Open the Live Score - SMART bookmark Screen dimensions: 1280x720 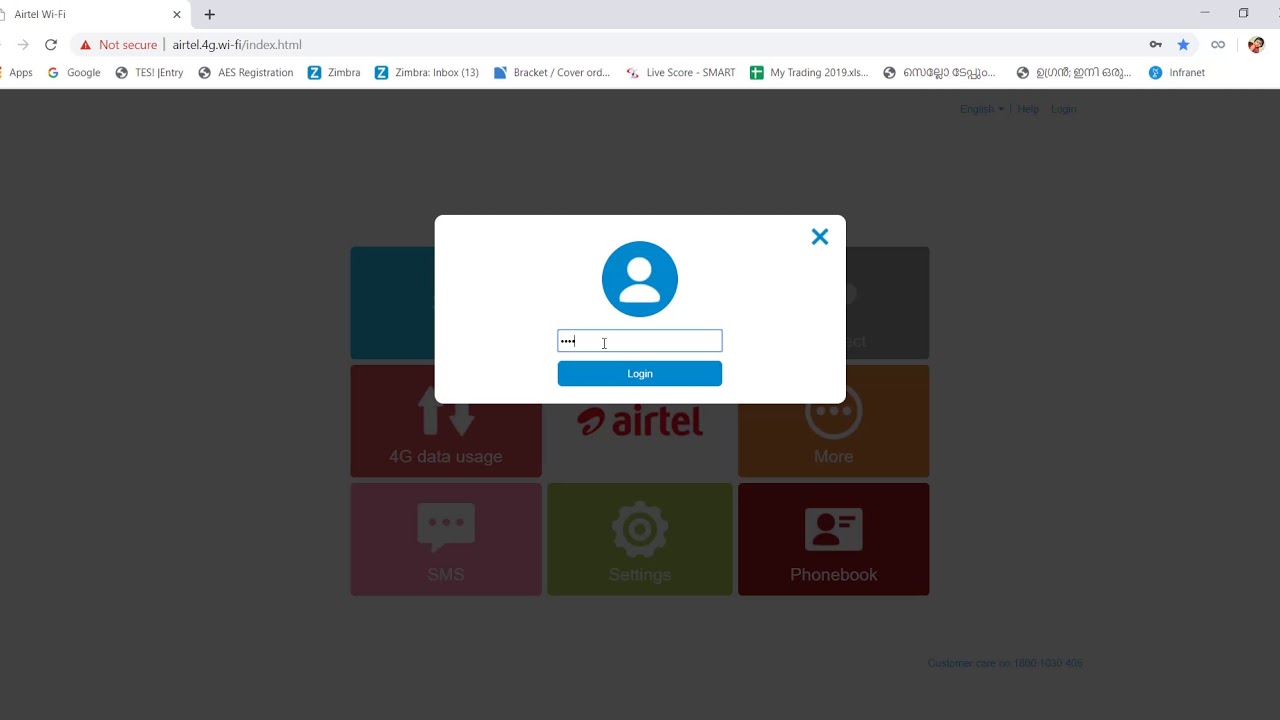pos(681,73)
